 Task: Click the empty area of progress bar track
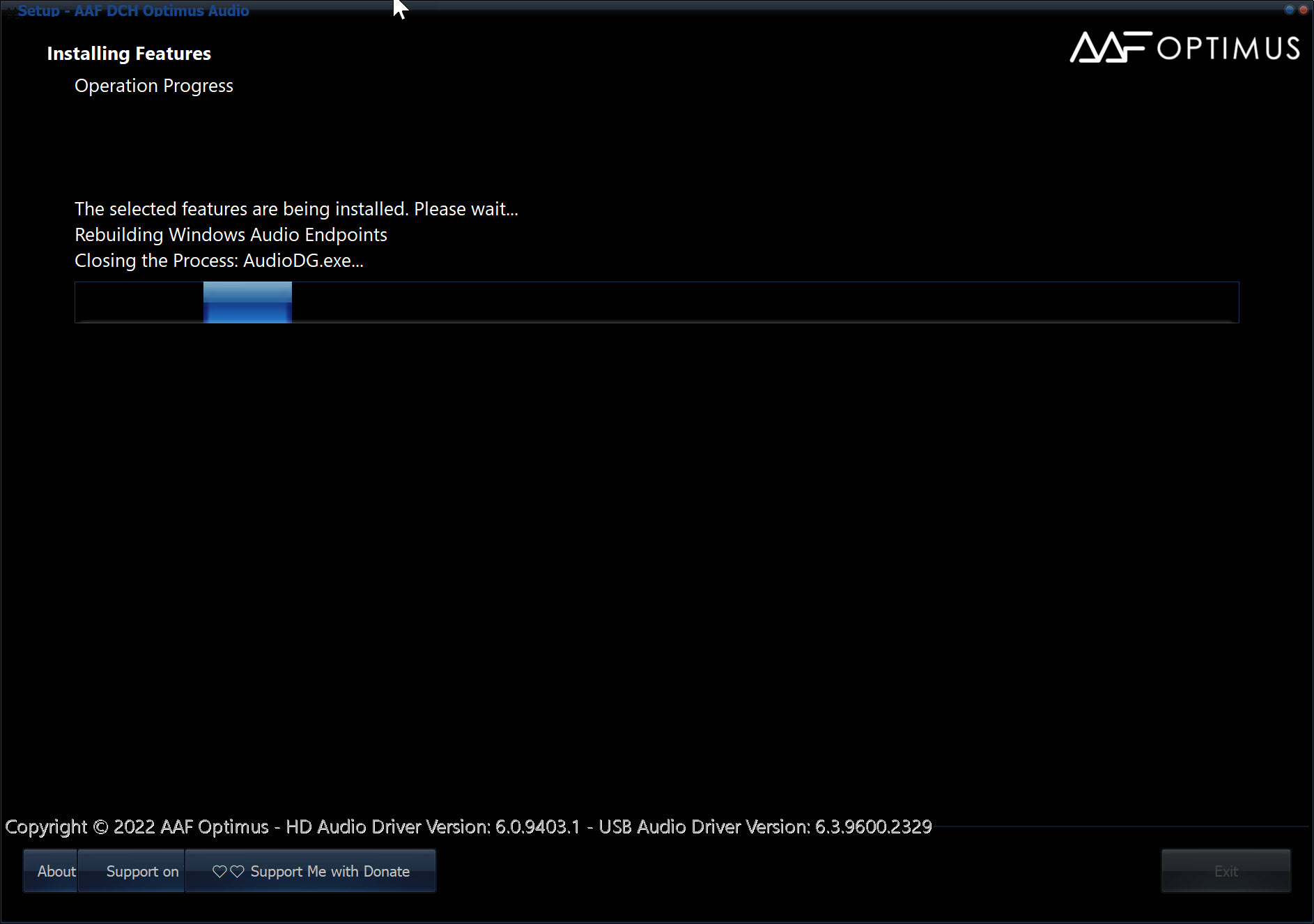pos(766,302)
